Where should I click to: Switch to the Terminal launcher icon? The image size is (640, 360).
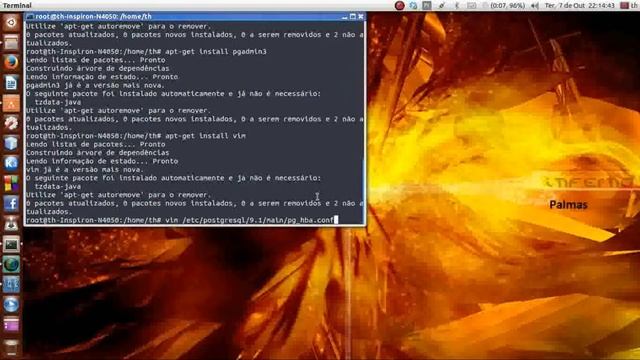pos(11,244)
